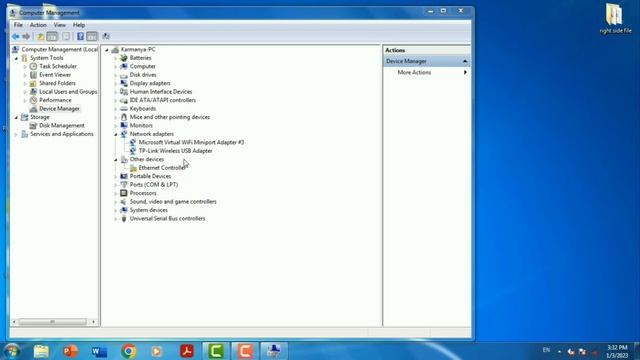Expand the Task Scheduler node arrow
The width and height of the screenshot is (640, 360).
(25, 66)
